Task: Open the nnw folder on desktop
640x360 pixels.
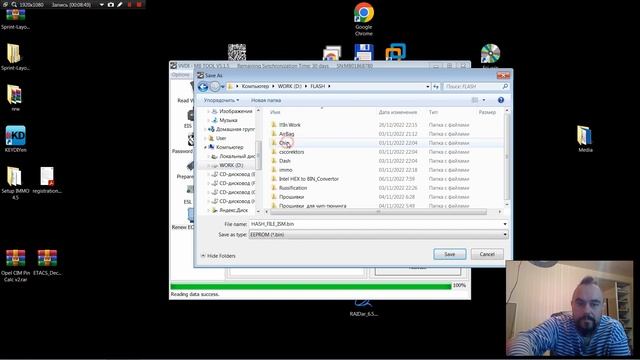Action: tap(15, 98)
